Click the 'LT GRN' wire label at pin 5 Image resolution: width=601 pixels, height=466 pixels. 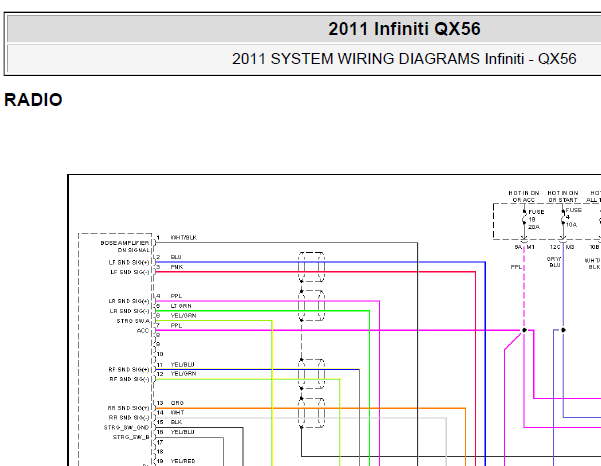pyautogui.click(x=181, y=306)
